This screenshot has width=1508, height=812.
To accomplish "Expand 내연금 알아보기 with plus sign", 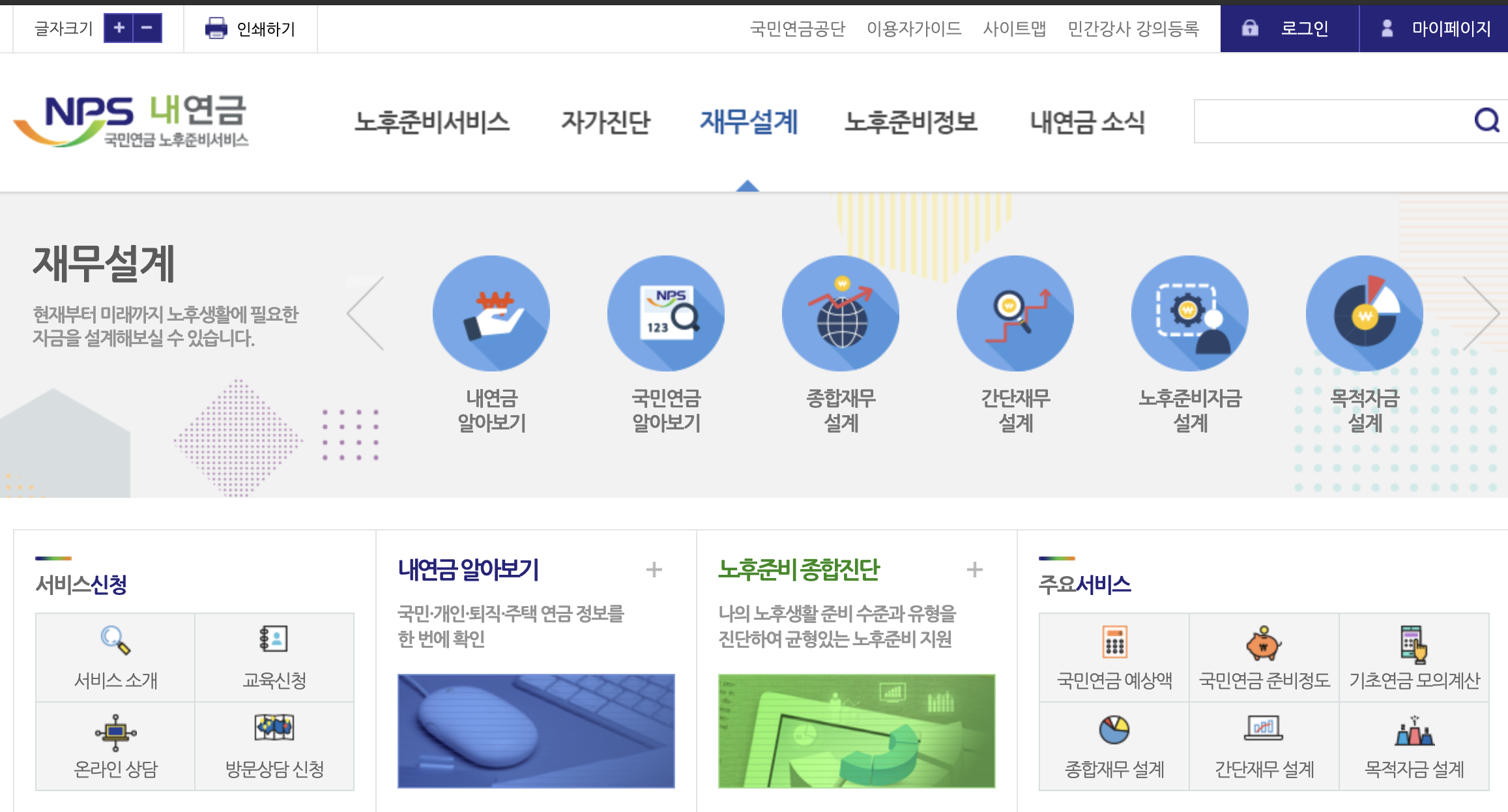I will point(654,570).
